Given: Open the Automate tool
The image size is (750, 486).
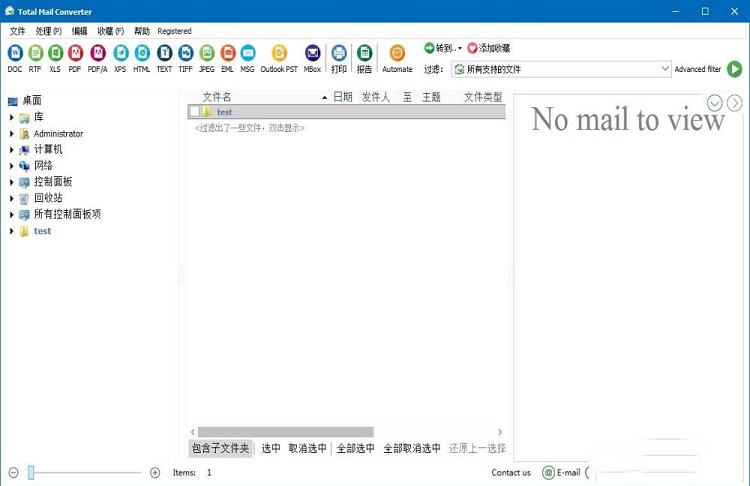Looking at the screenshot, I should tap(397, 53).
